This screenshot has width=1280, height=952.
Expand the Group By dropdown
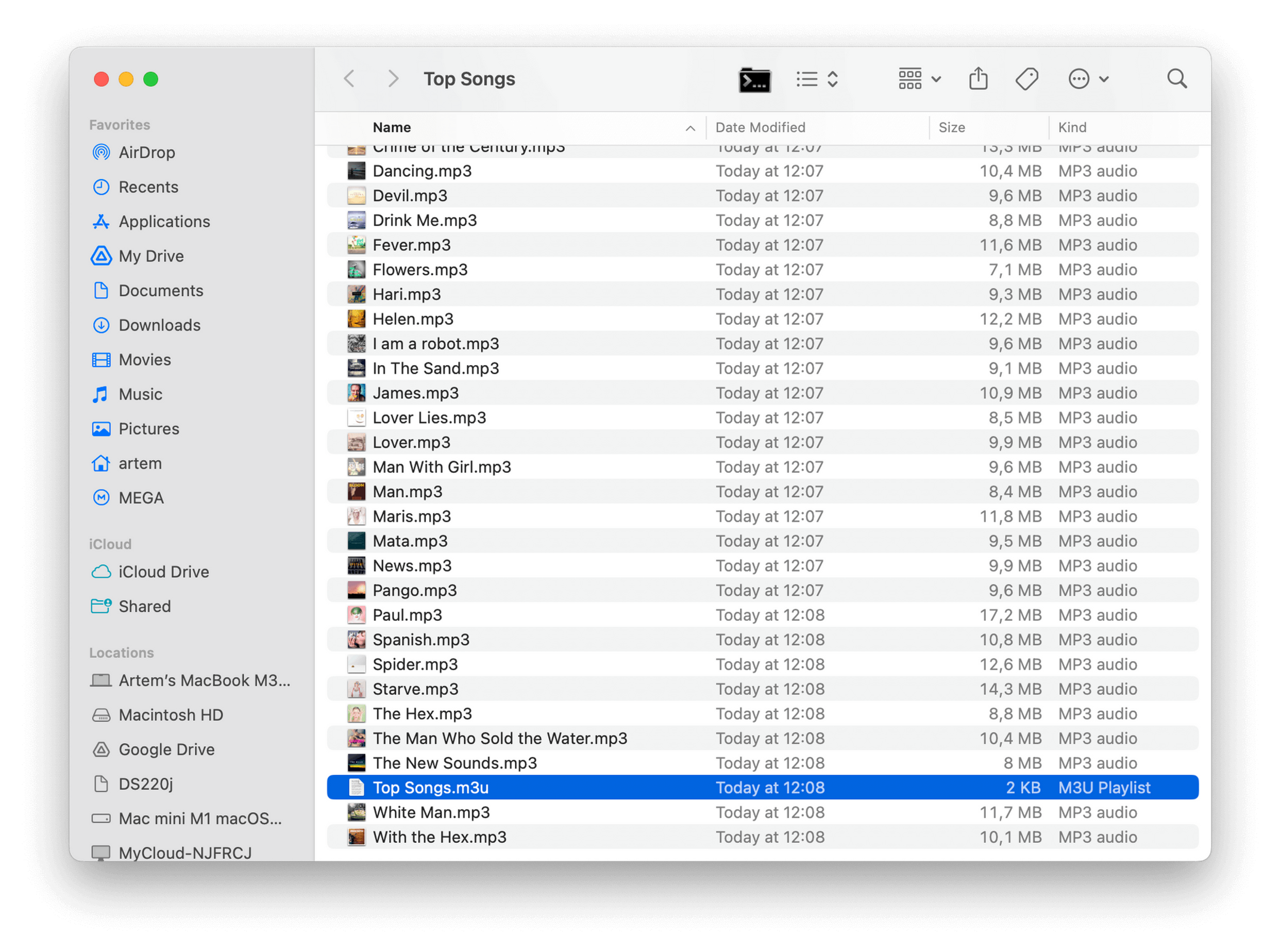pyautogui.click(x=919, y=79)
